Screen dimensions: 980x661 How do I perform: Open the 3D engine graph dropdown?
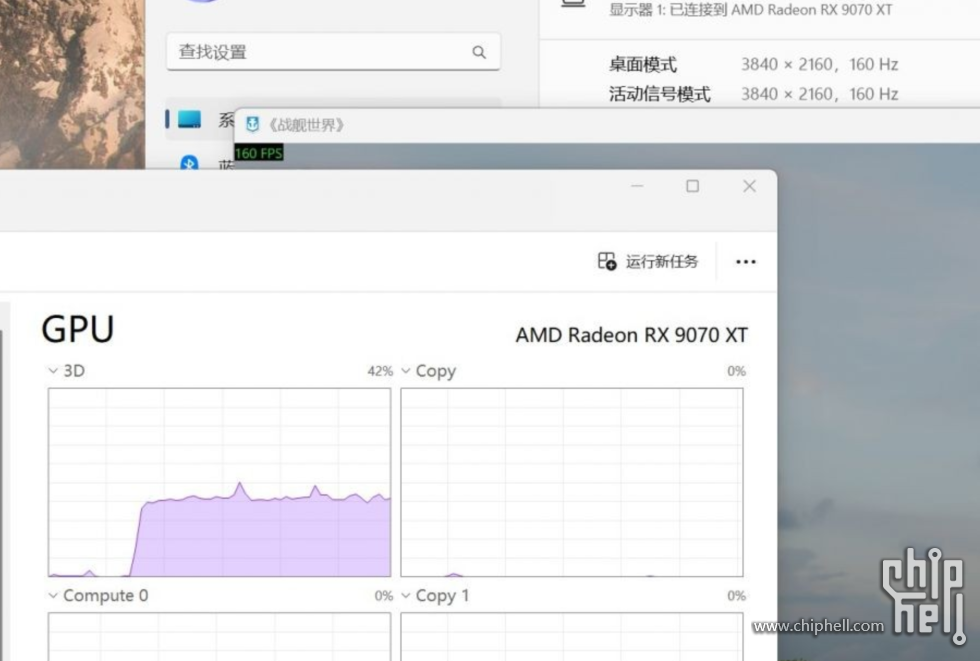pos(53,370)
